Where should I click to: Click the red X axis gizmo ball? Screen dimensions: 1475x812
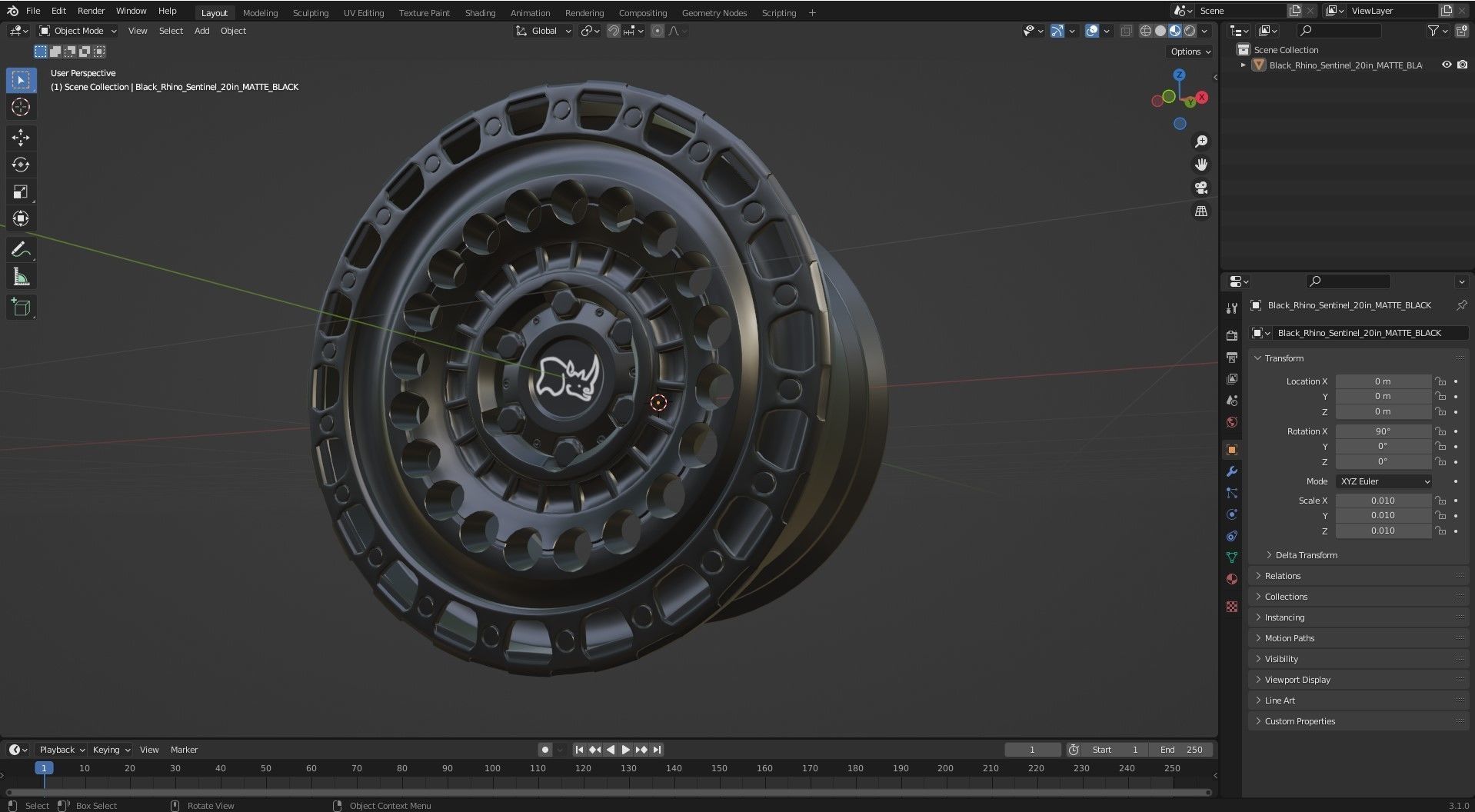point(1202,98)
